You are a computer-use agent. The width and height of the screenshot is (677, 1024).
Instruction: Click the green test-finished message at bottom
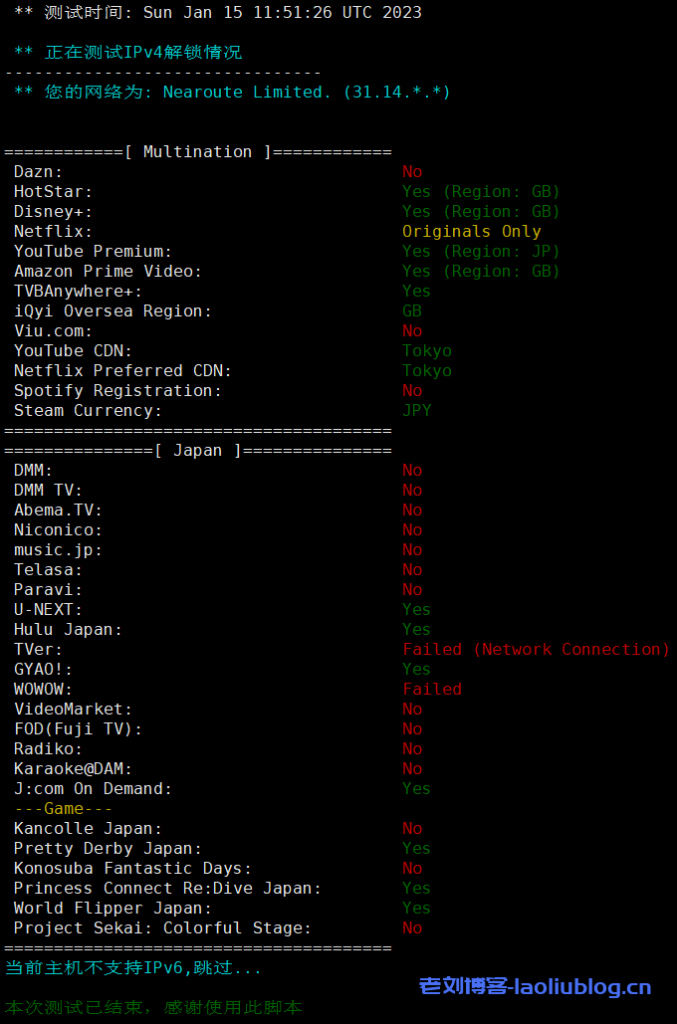(153, 1007)
